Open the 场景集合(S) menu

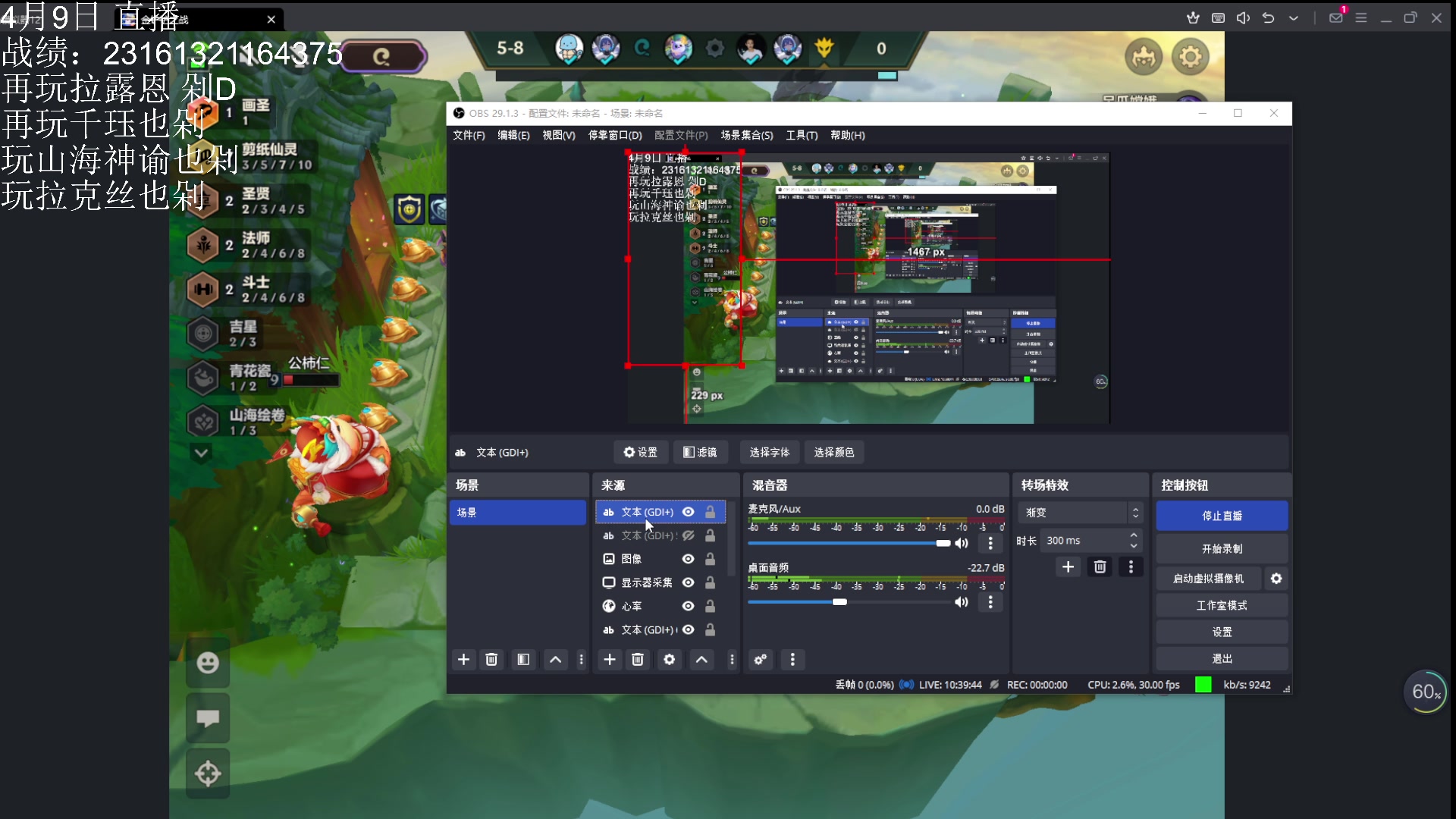[747, 135]
